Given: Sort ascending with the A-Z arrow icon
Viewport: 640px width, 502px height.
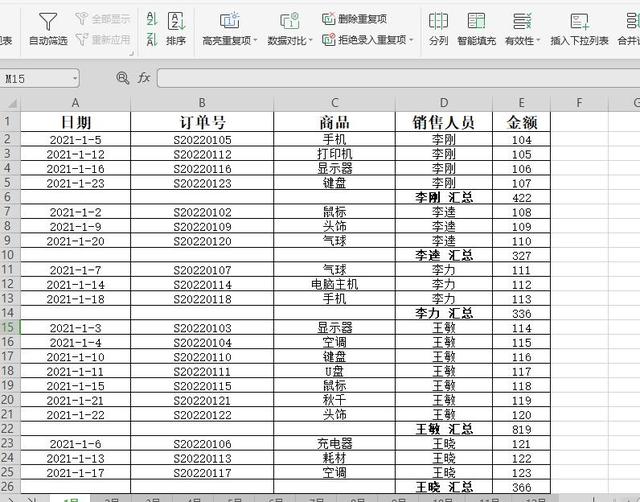Looking at the screenshot, I should 151,19.
